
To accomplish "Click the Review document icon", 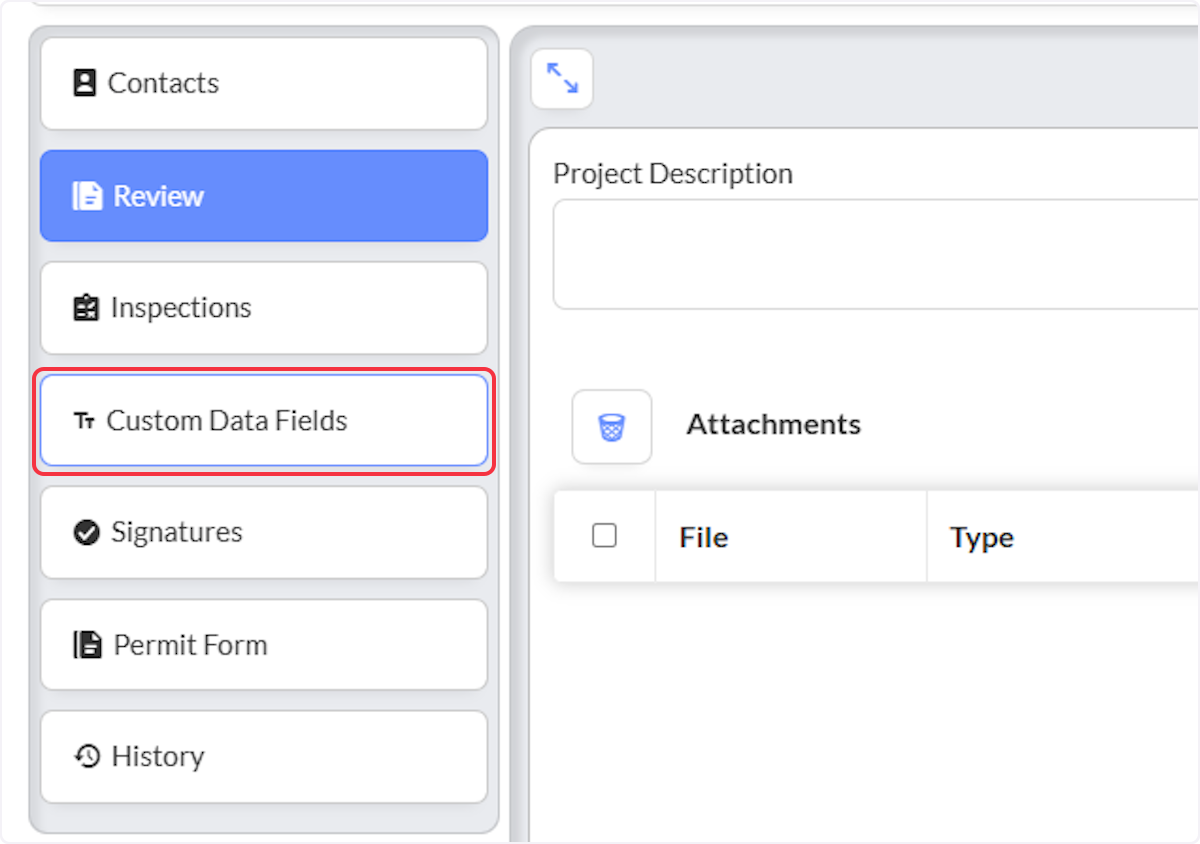I will 87,196.
